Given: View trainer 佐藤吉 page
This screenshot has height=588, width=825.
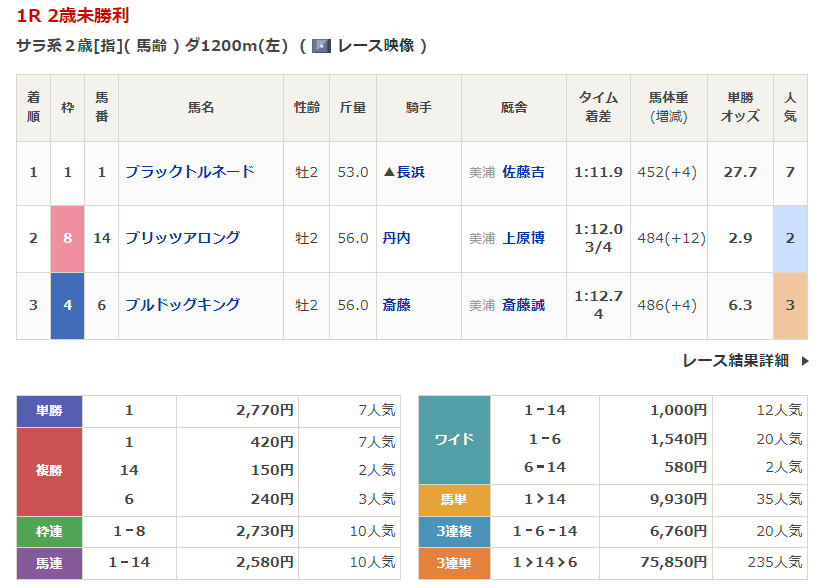Looking at the screenshot, I should [x=523, y=172].
